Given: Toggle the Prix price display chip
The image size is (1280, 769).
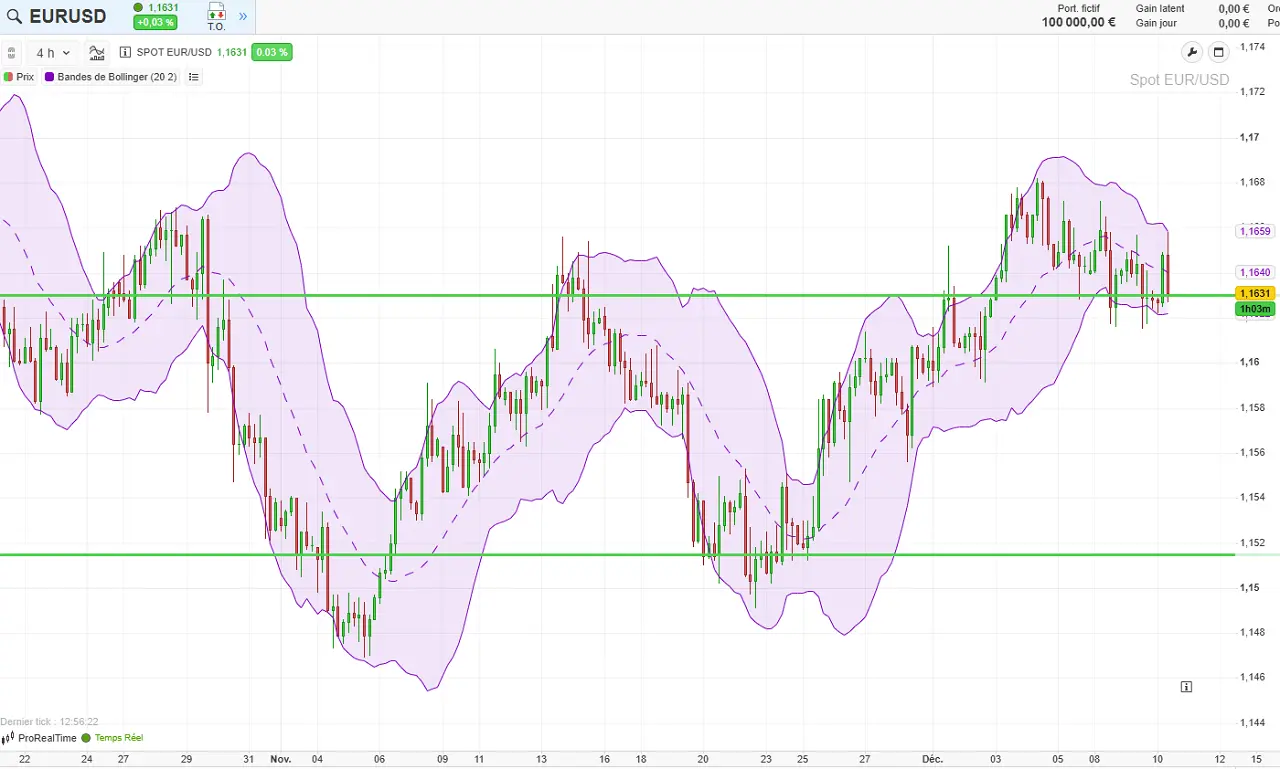Looking at the screenshot, I should click(20, 77).
